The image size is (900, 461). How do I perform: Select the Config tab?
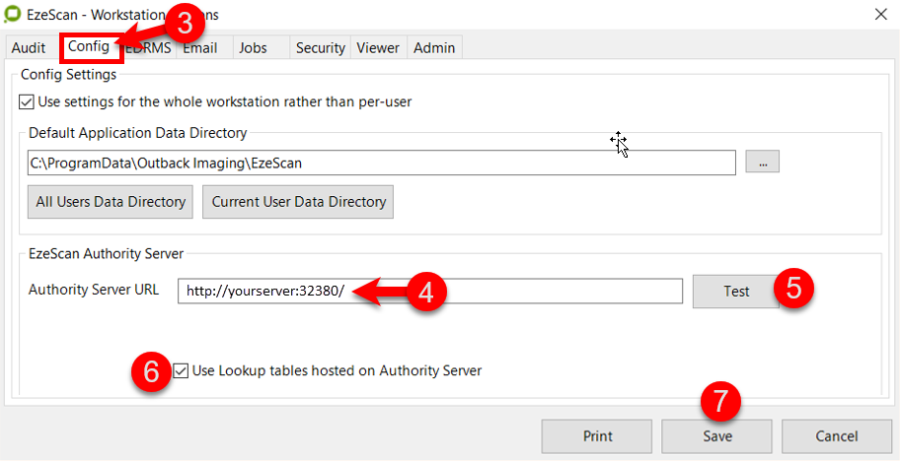point(88,47)
